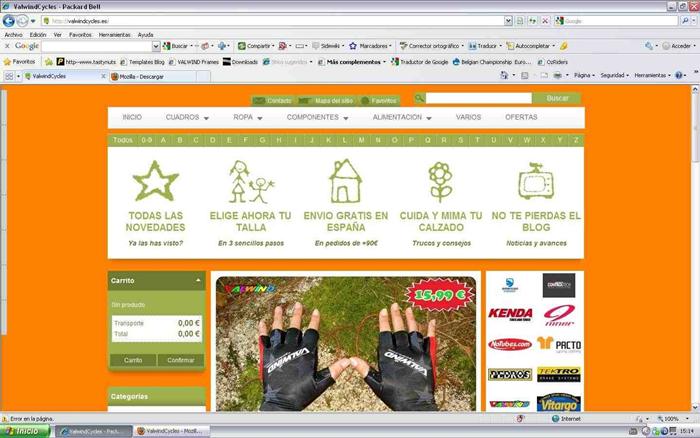Click the Forward arrow button

click(x=22, y=21)
